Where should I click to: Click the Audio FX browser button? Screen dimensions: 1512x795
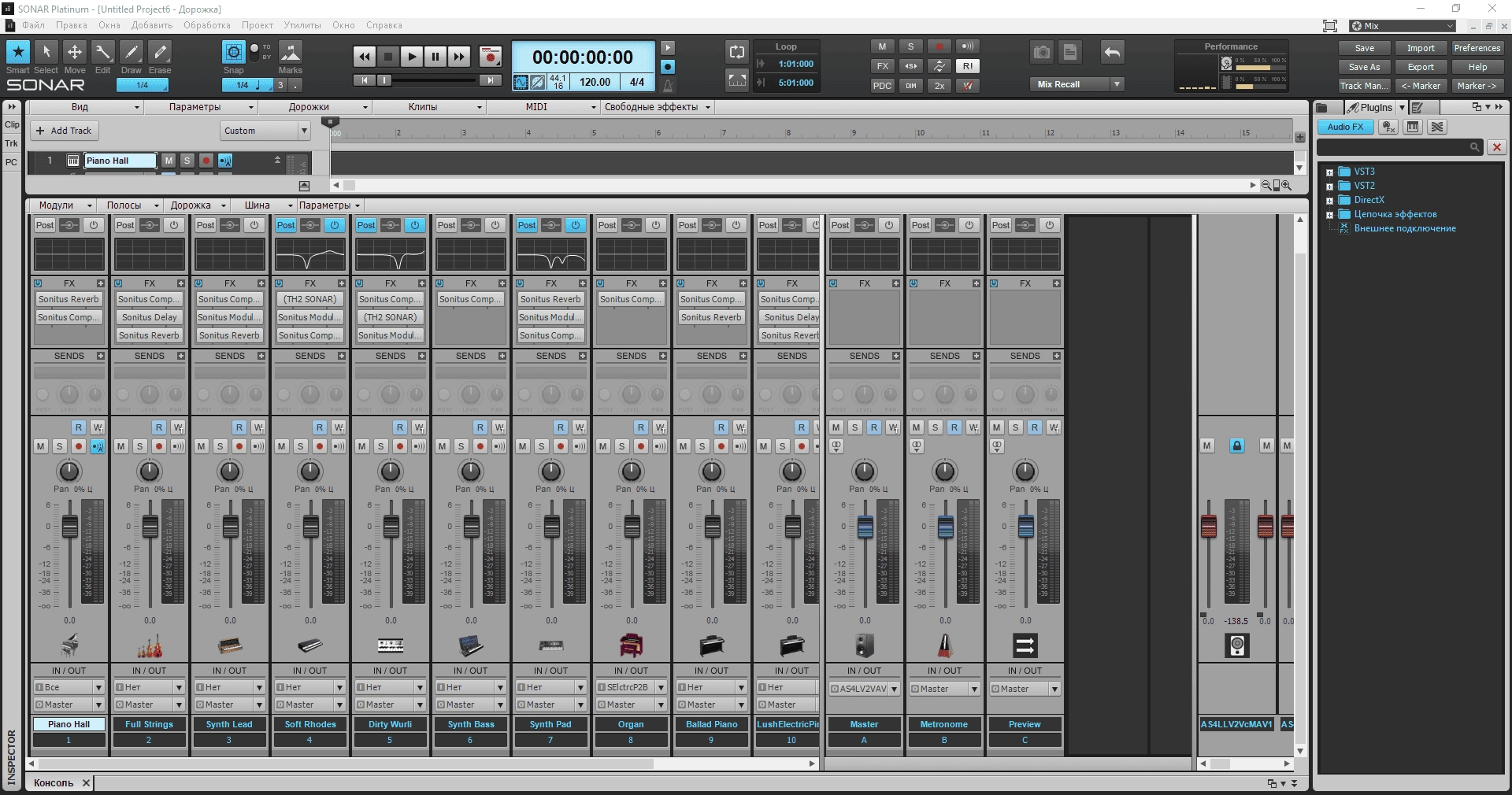coord(1346,127)
